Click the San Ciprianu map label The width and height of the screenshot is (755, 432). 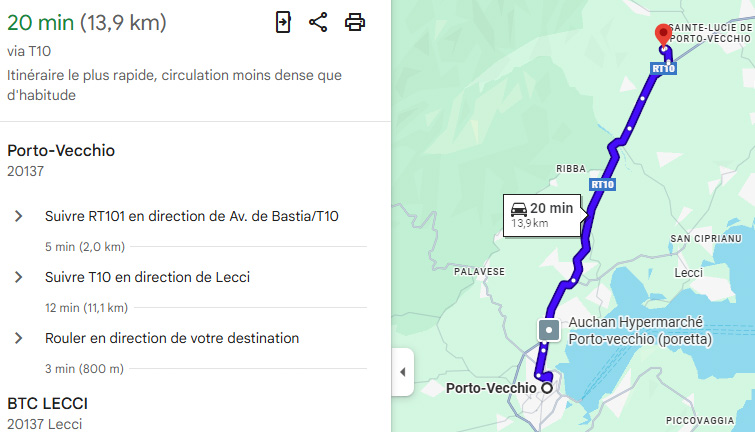pyautogui.click(x=705, y=239)
